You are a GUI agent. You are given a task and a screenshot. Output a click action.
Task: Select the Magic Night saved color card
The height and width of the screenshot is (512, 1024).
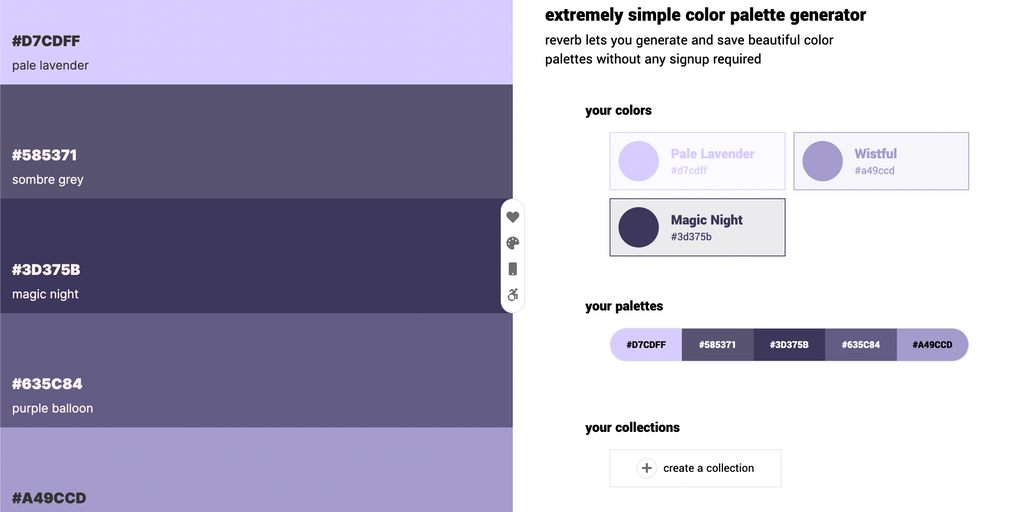697,227
